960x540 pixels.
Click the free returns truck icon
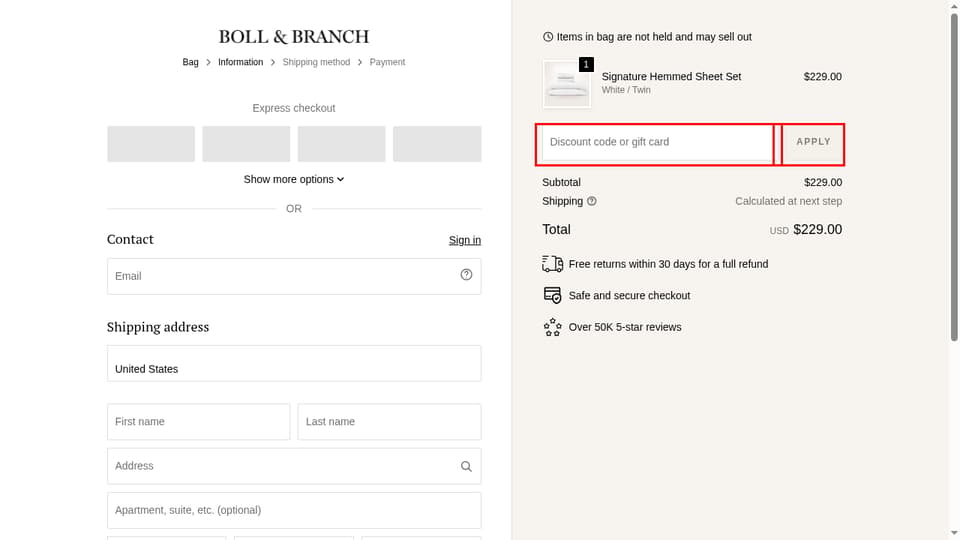click(552, 264)
